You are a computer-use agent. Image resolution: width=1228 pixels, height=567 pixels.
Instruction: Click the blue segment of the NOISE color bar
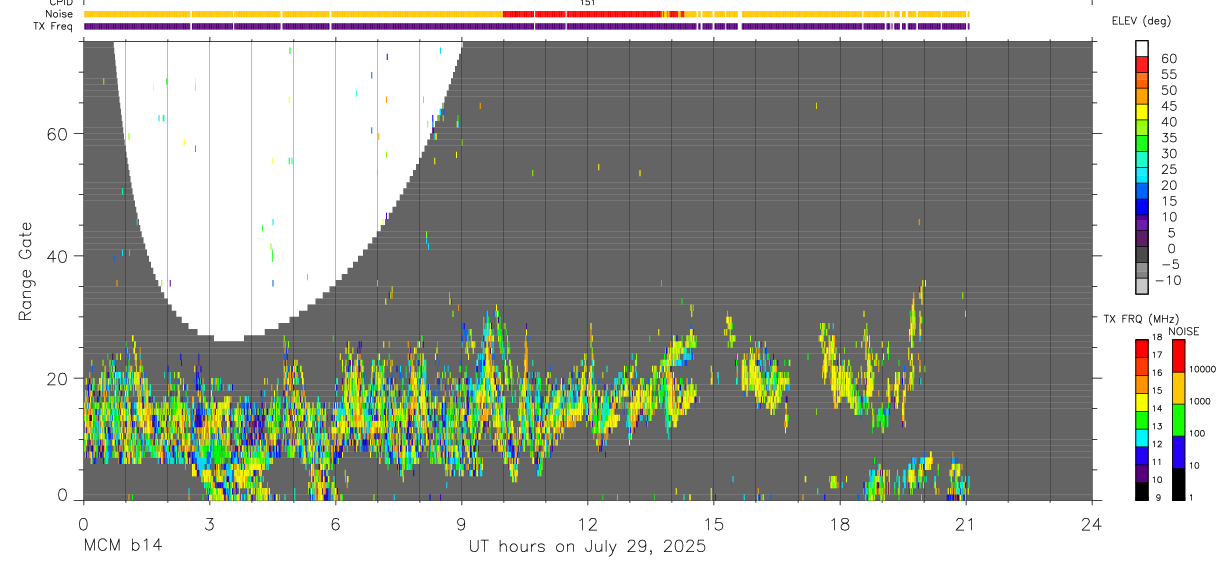coord(1178,451)
